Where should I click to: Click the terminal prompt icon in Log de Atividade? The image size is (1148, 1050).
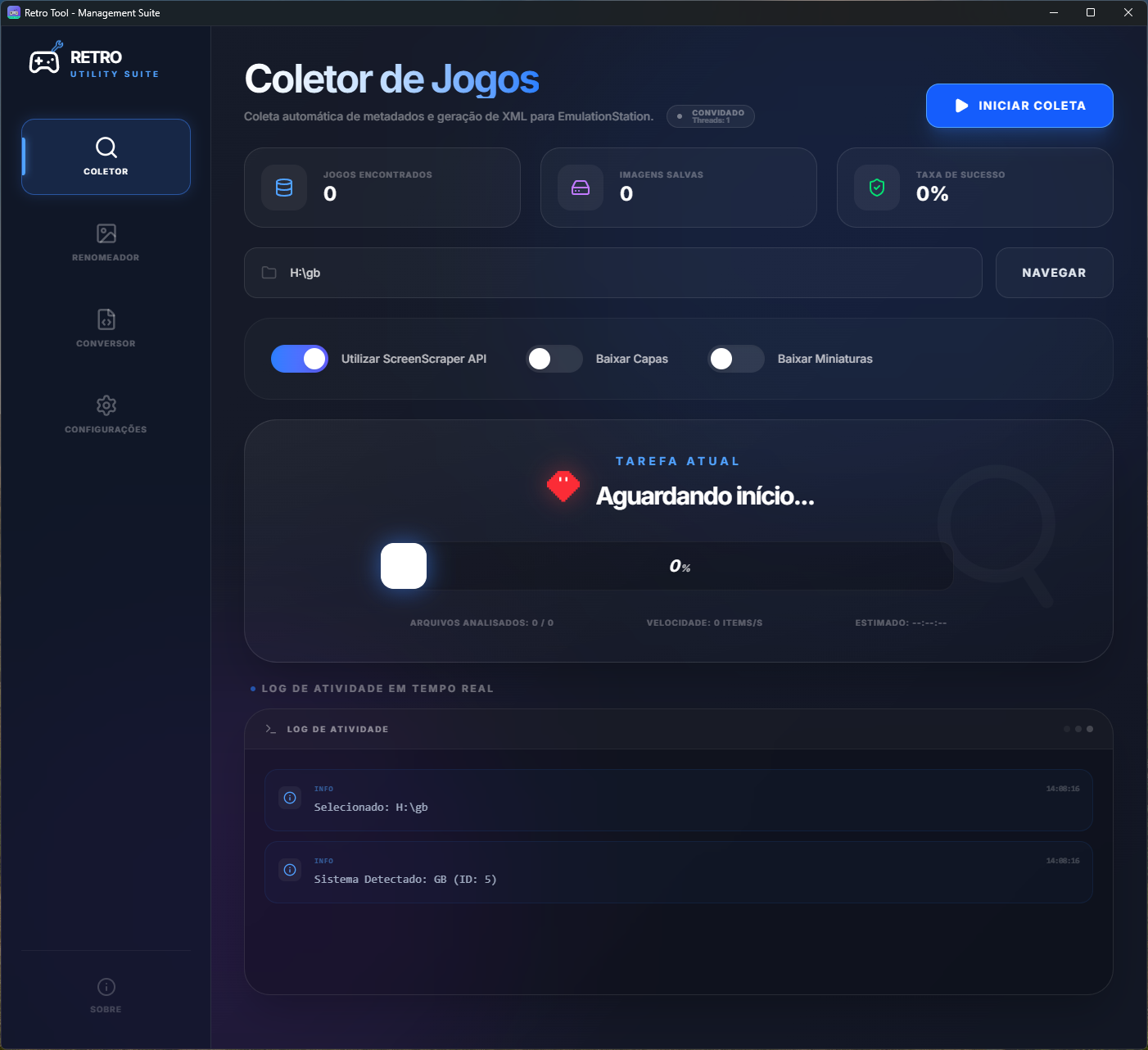pos(270,728)
